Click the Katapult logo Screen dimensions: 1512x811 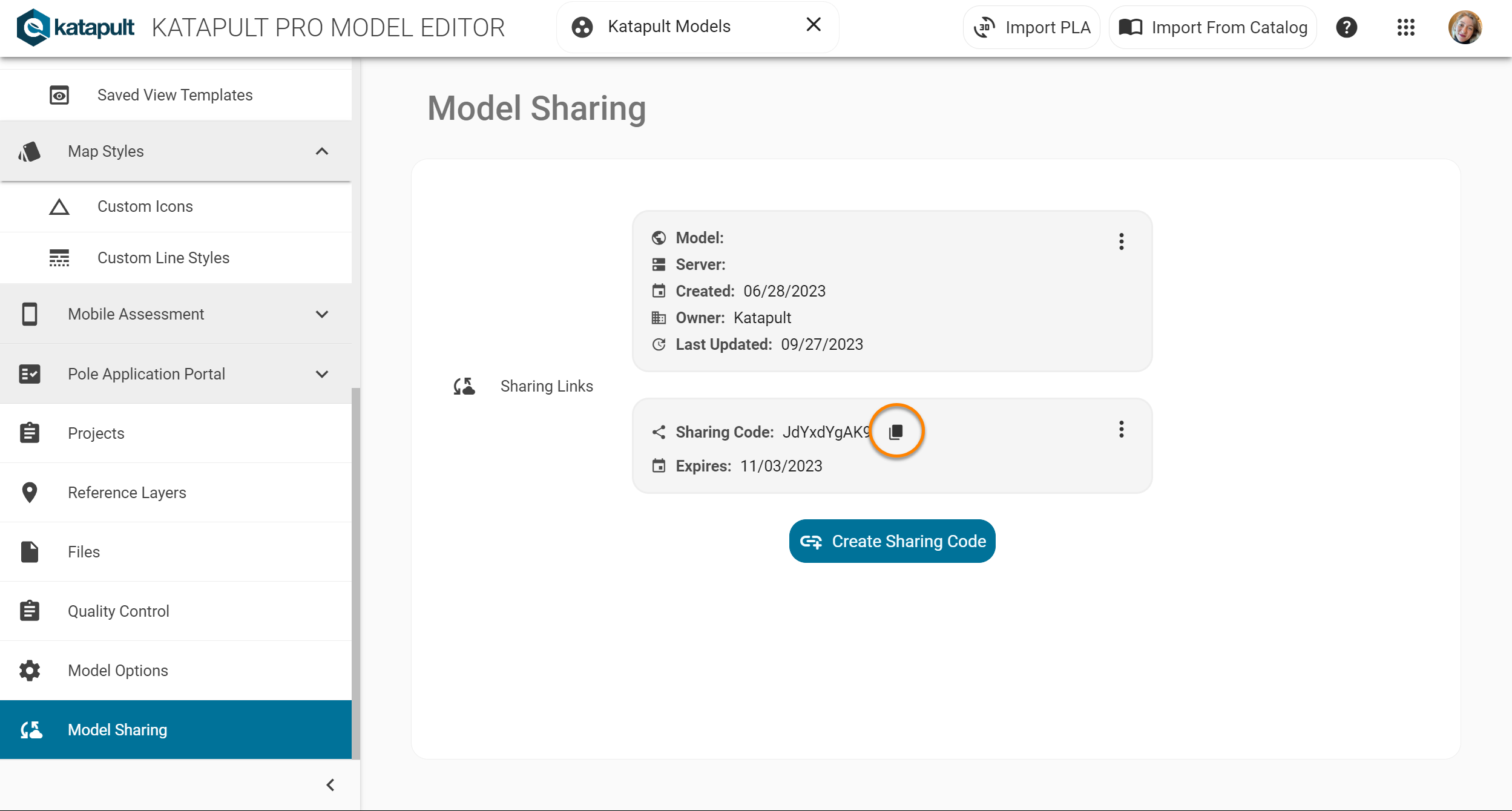click(x=76, y=27)
